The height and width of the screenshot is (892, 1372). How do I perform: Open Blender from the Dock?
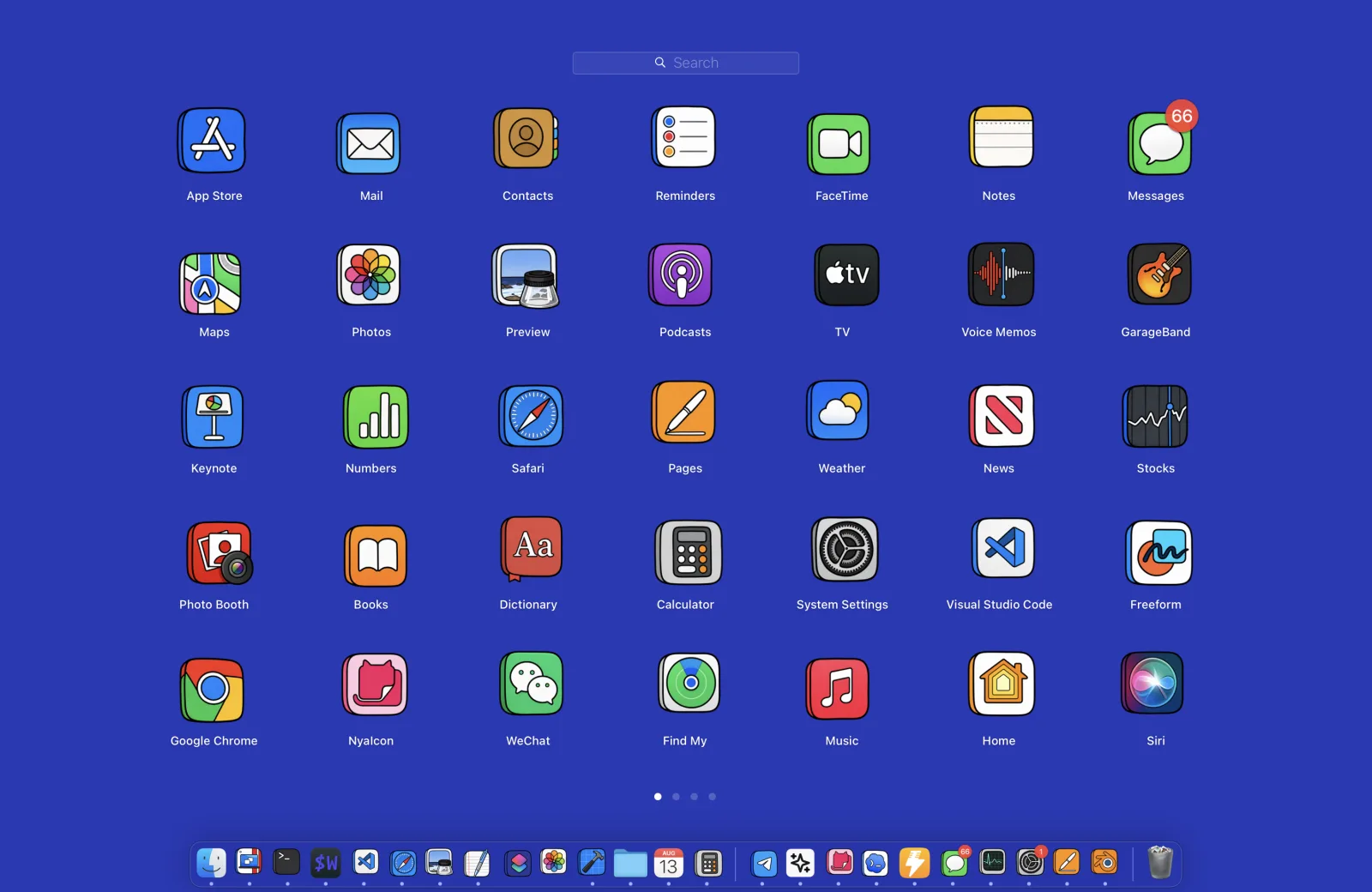(x=1104, y=861)
